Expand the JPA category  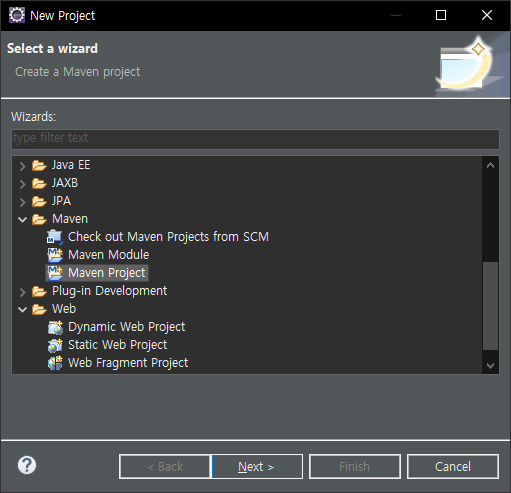22,202
